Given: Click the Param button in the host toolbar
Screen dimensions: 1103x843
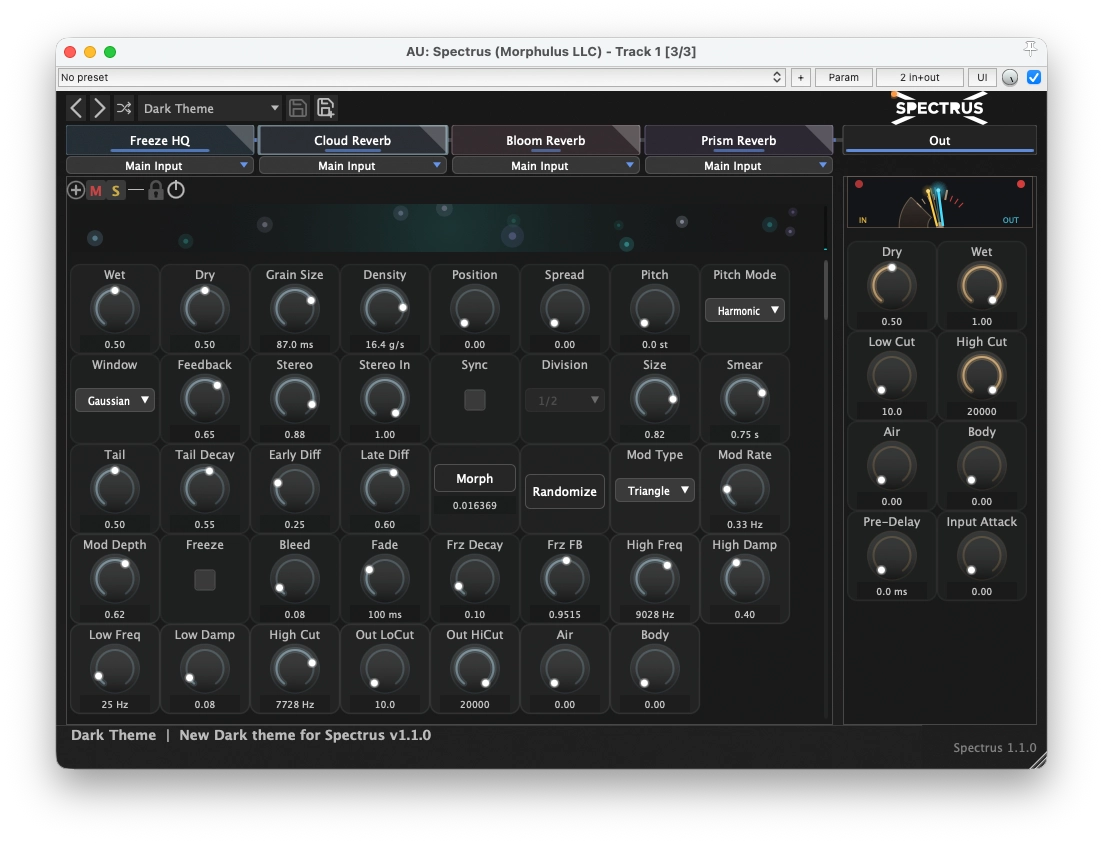Looking at the screenshot, I should click(x=843, y=77).
